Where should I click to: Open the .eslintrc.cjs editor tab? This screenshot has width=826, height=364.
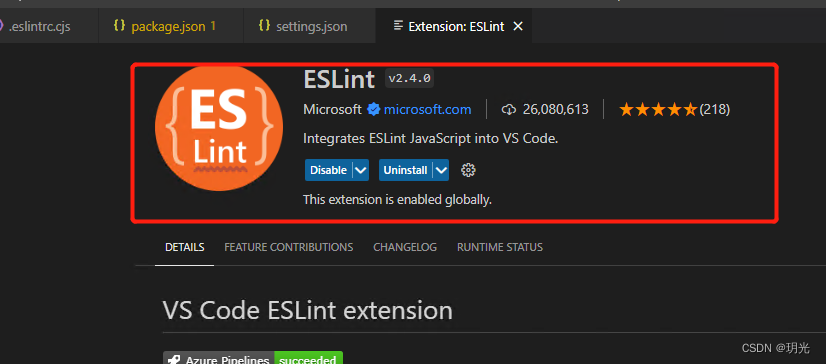point(48,26)
